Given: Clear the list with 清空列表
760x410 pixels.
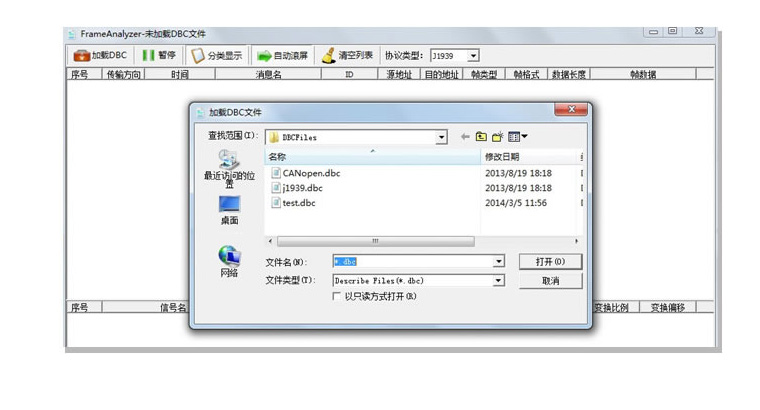Looking at the screenshot, I should 347,56.
